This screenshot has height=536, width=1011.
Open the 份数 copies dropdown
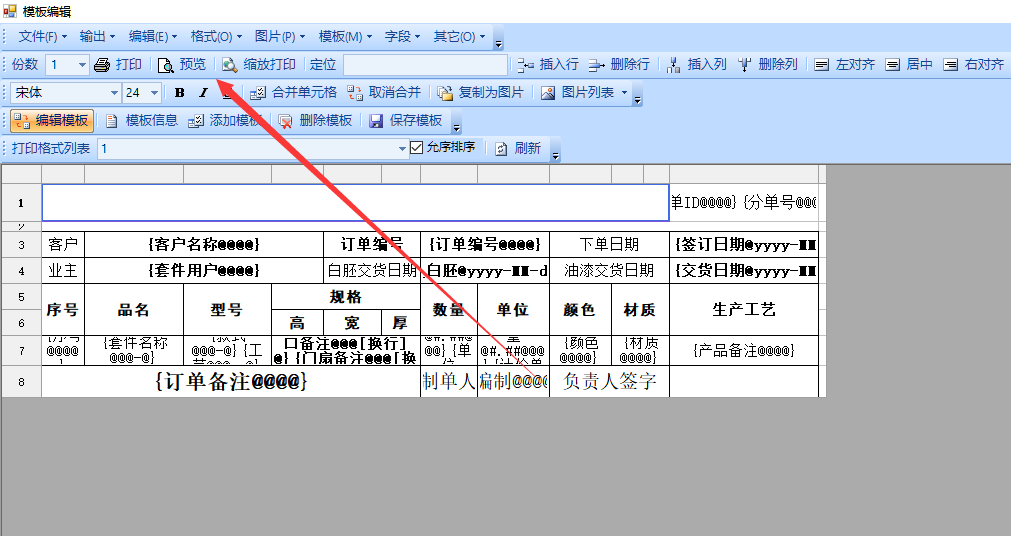(x=81, y=65)
